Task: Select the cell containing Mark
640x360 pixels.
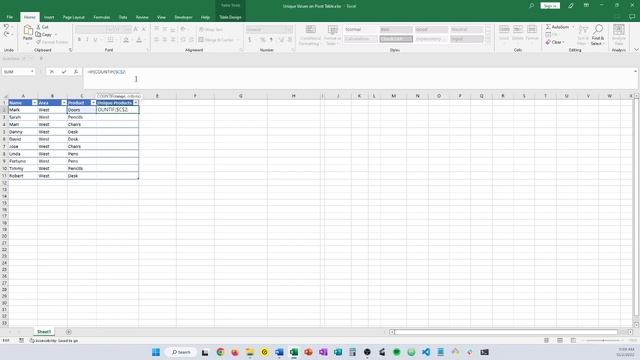Action: [x=23, y=110]
